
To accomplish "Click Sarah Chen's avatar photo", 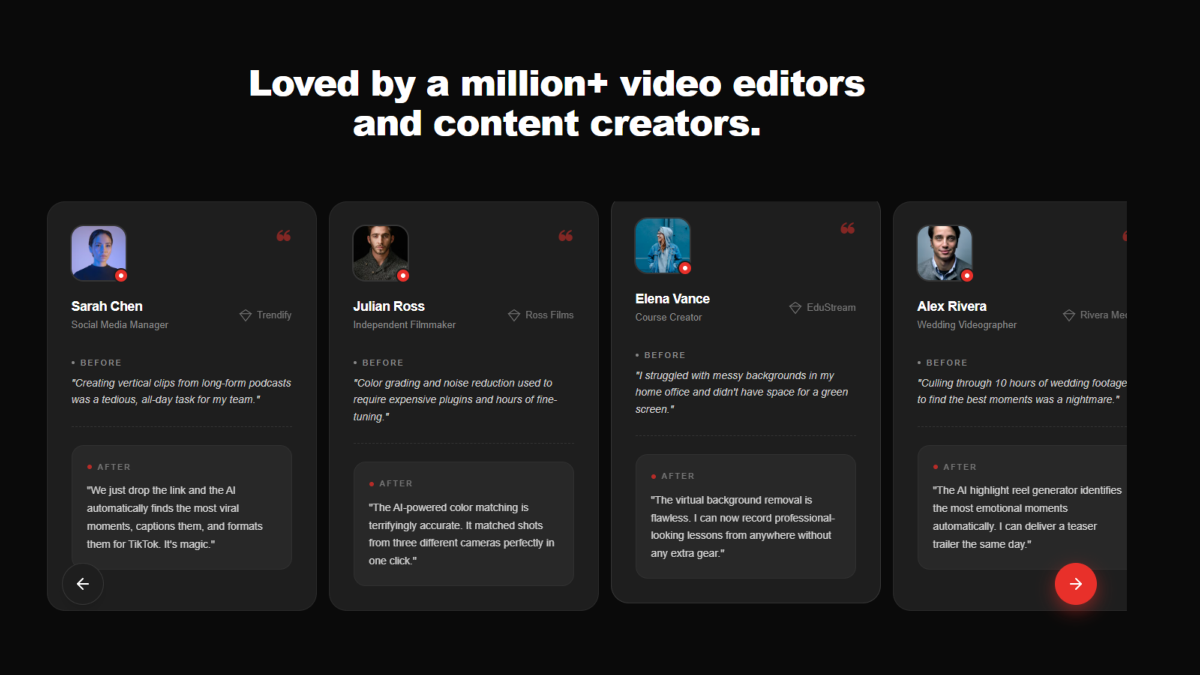I will point(98,252).
